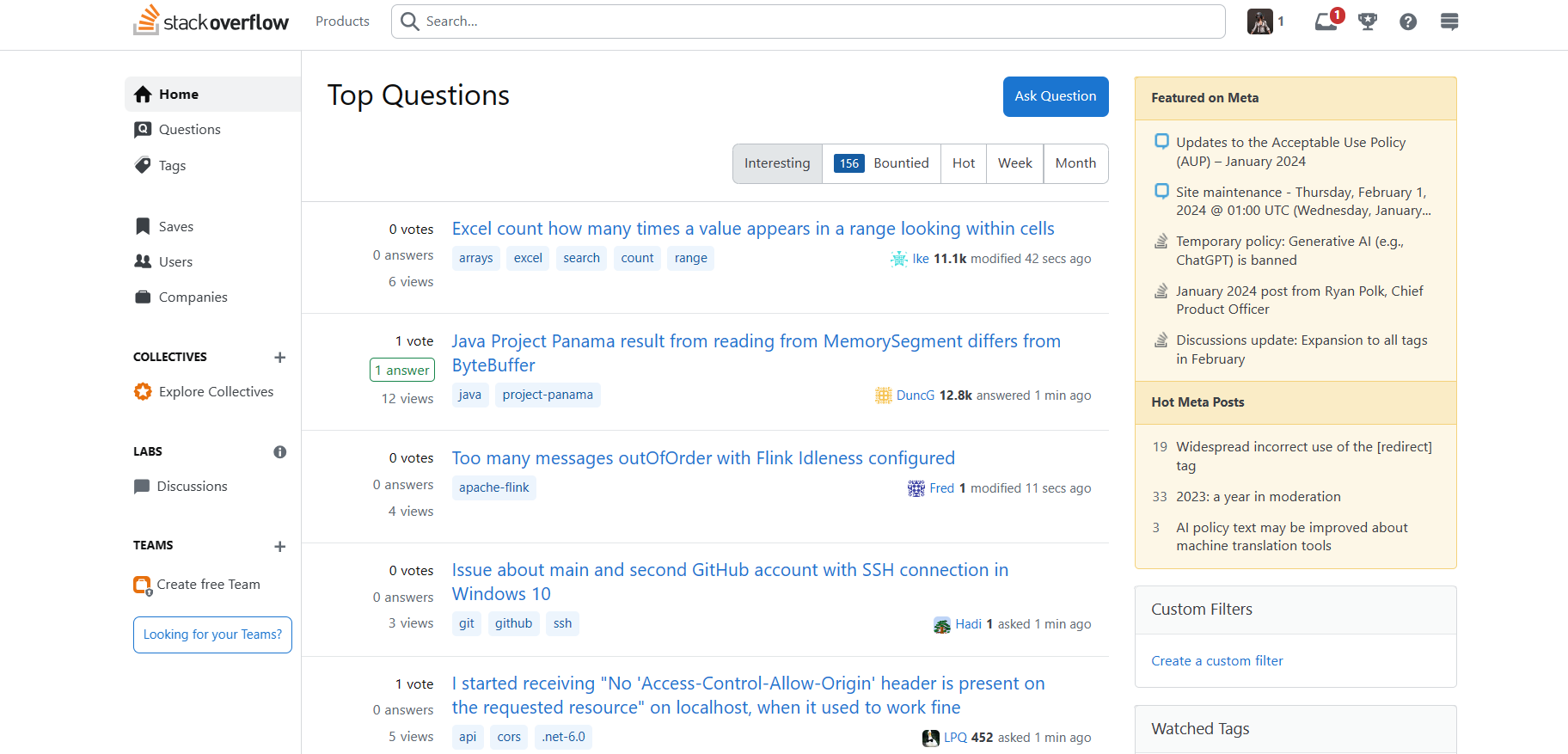Open redirect tag meta post
The image size is (1568, 754).
pyautogui.click(x=1304, y=457)
